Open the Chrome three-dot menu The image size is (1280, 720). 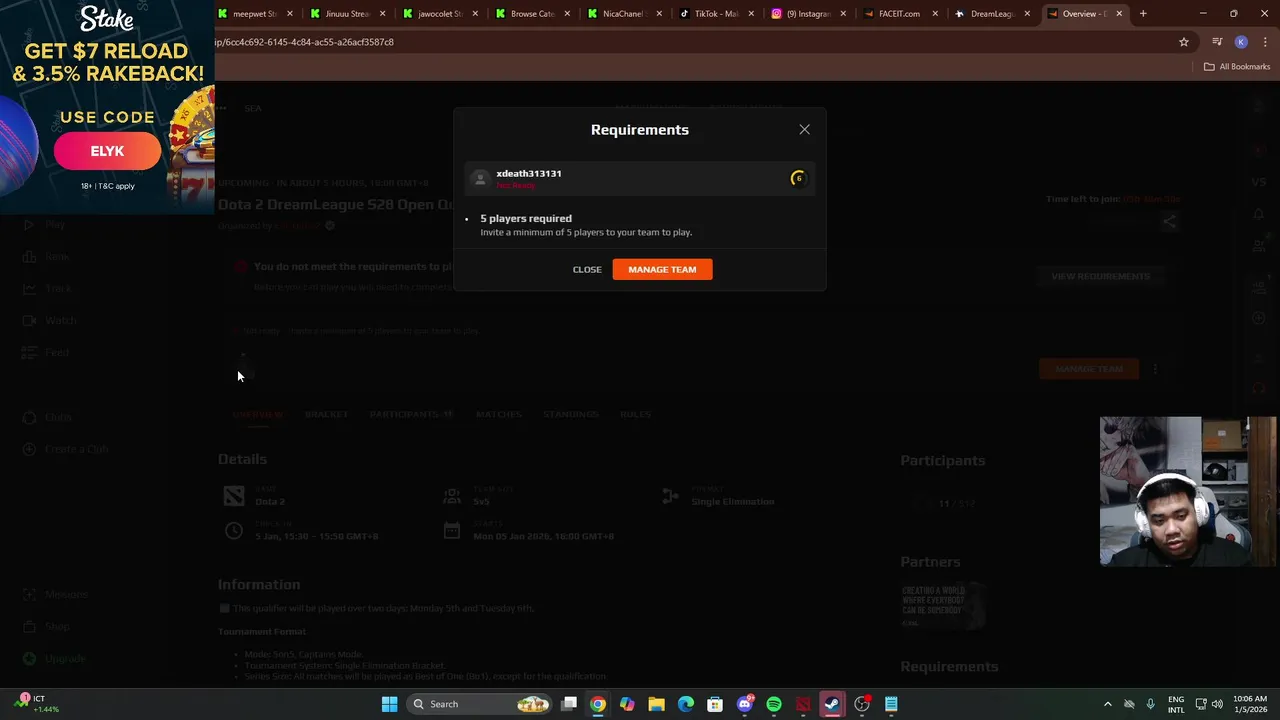tap(1265, 42)
